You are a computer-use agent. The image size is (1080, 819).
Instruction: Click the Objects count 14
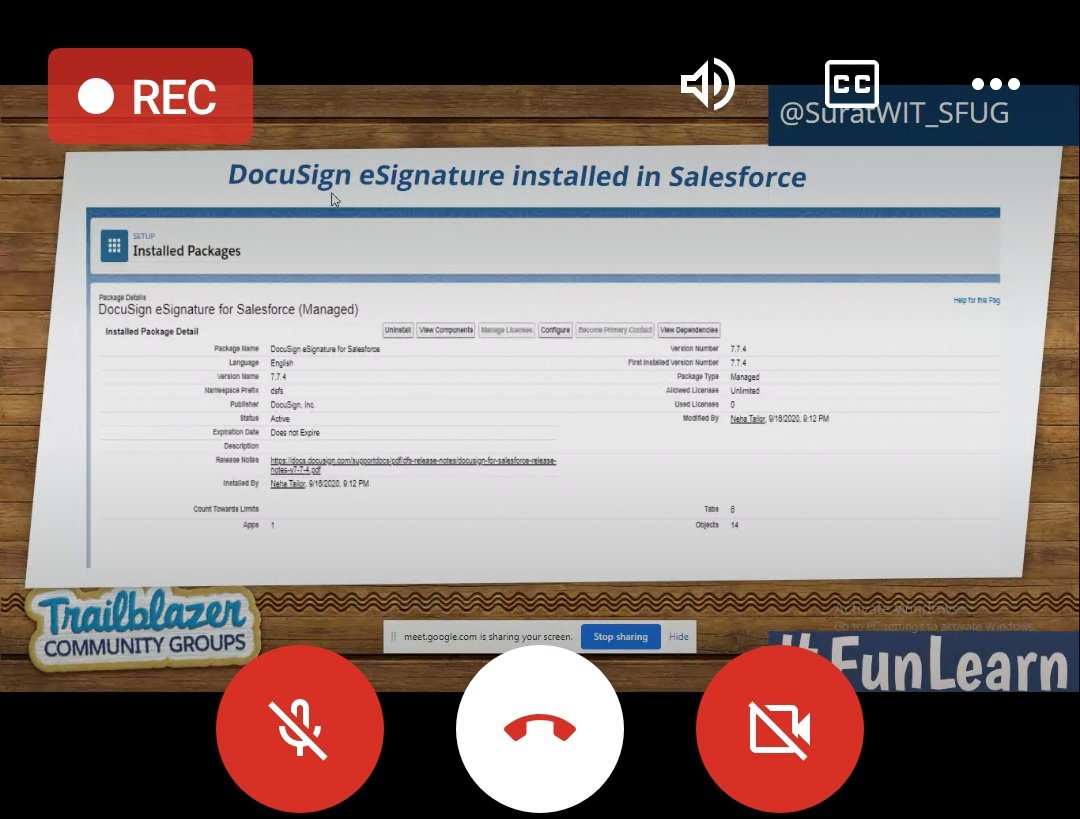pos(735,525)
